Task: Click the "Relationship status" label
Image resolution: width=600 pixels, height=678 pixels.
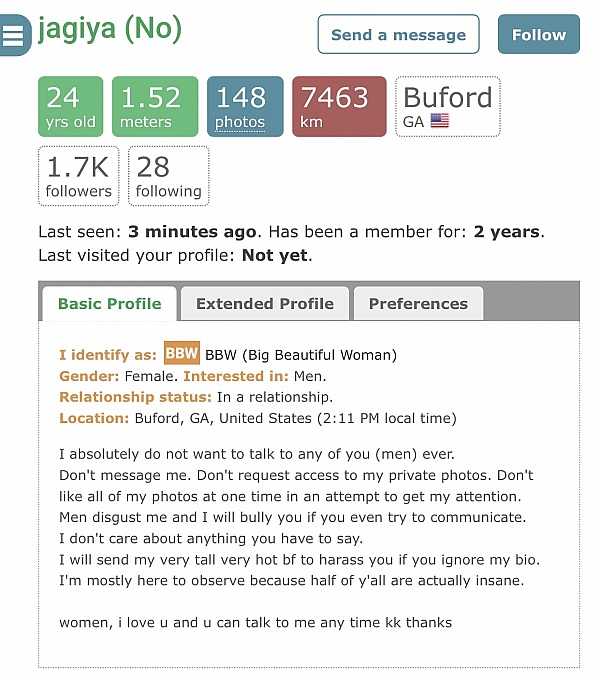Action: (x=135, y=397)
